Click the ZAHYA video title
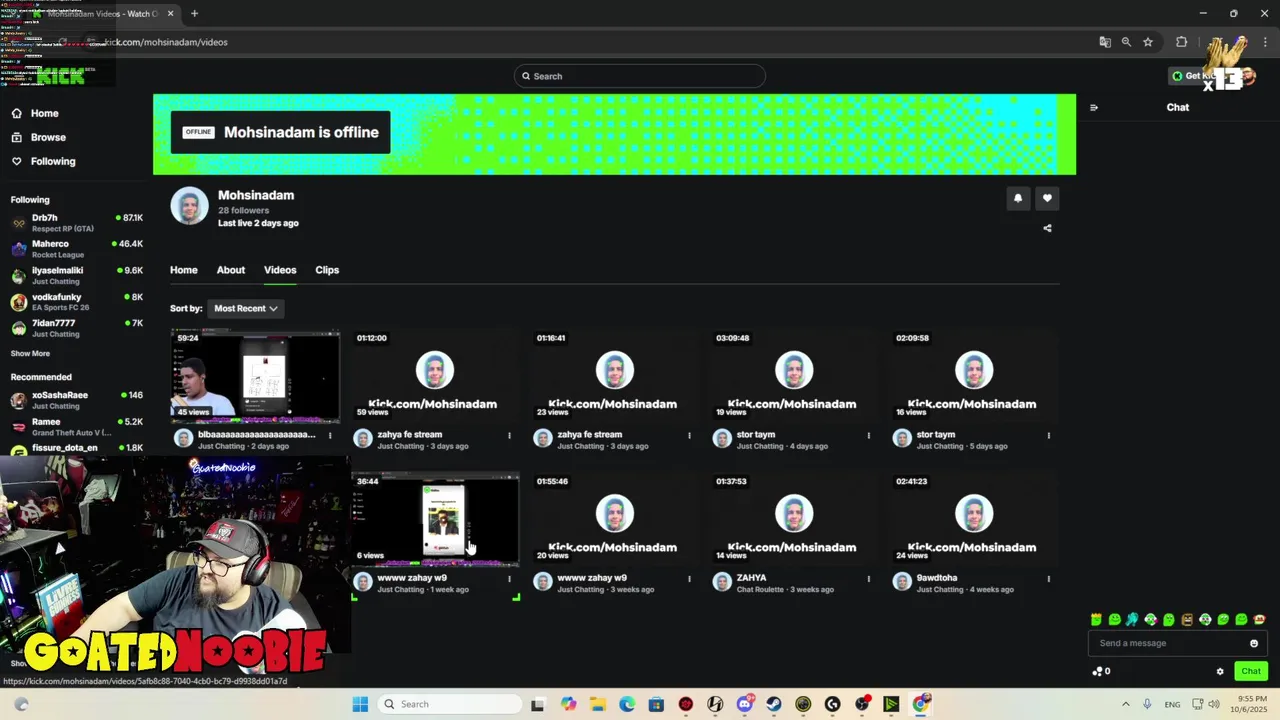 pos(751,578)
